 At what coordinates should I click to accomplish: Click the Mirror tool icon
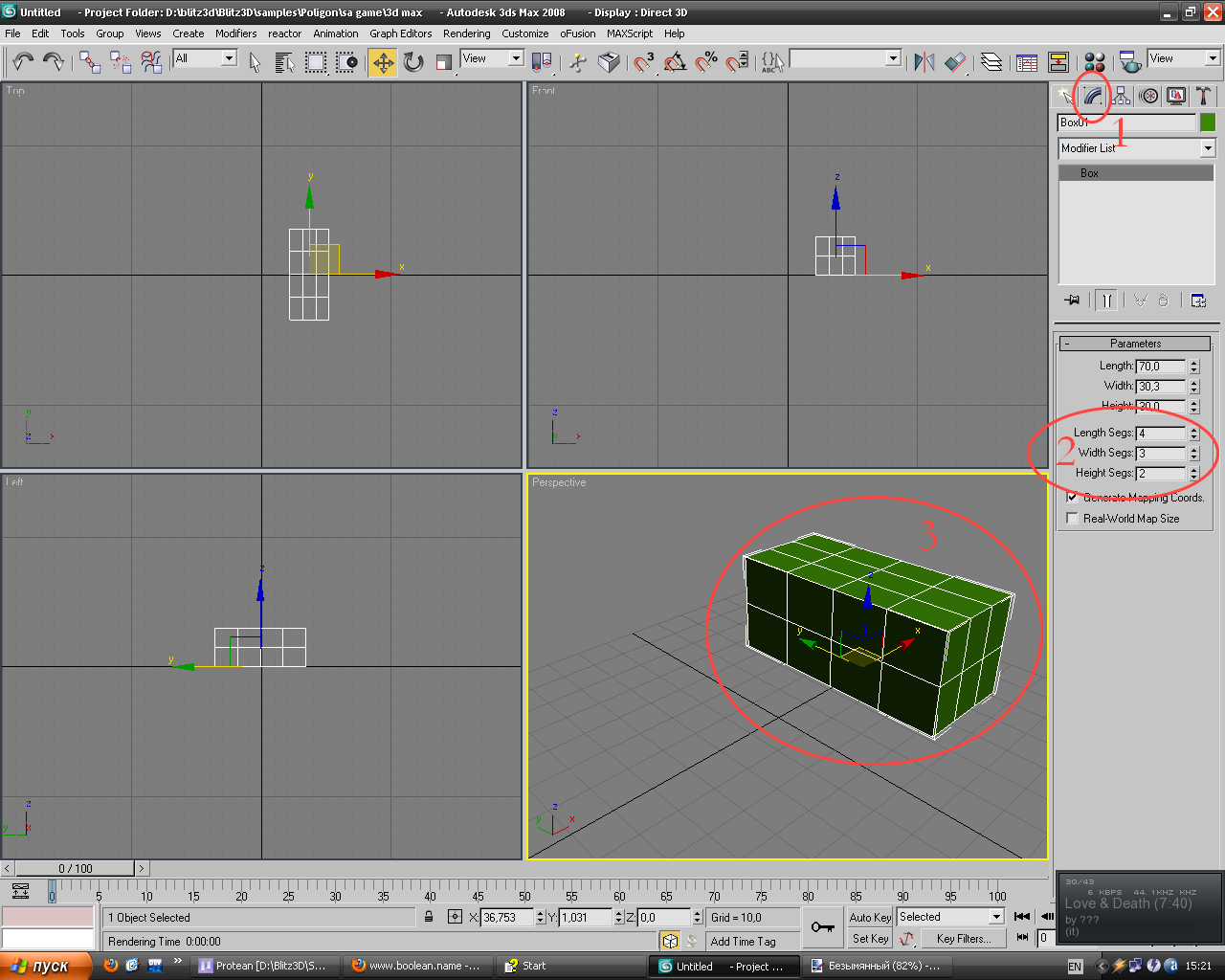pos(924,63)
